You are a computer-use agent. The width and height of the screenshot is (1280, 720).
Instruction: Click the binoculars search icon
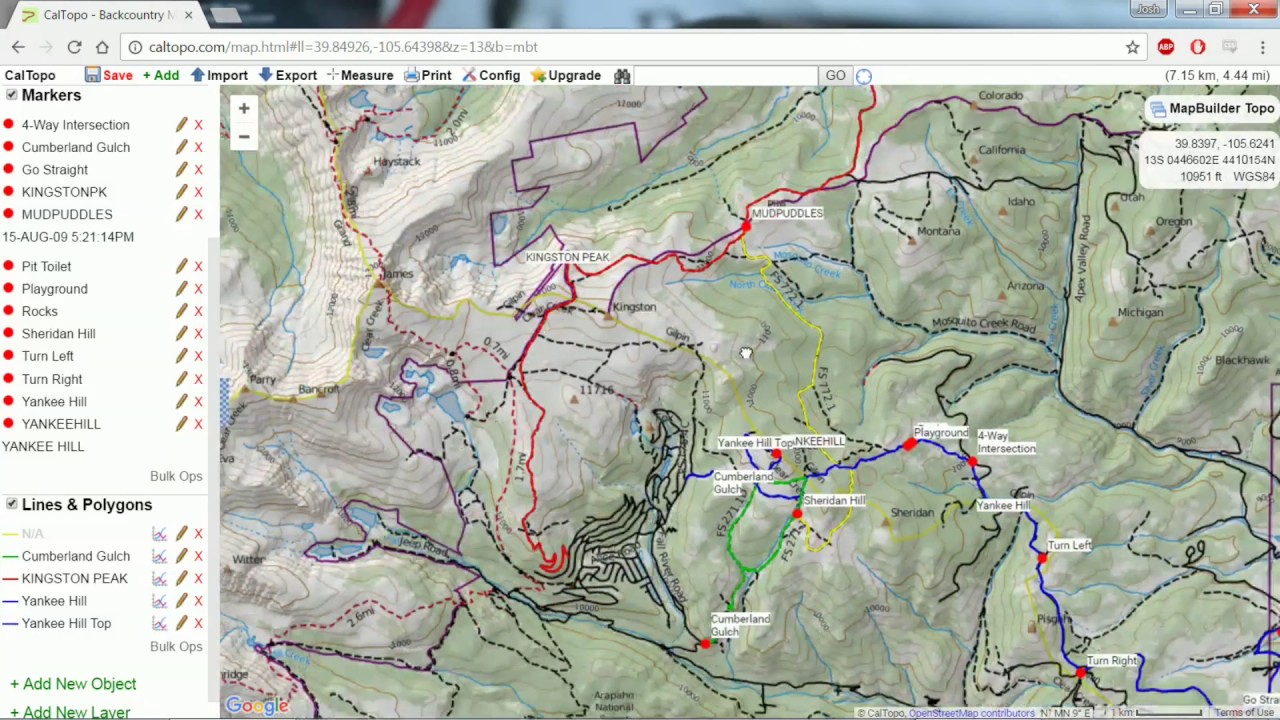(622, 76)
